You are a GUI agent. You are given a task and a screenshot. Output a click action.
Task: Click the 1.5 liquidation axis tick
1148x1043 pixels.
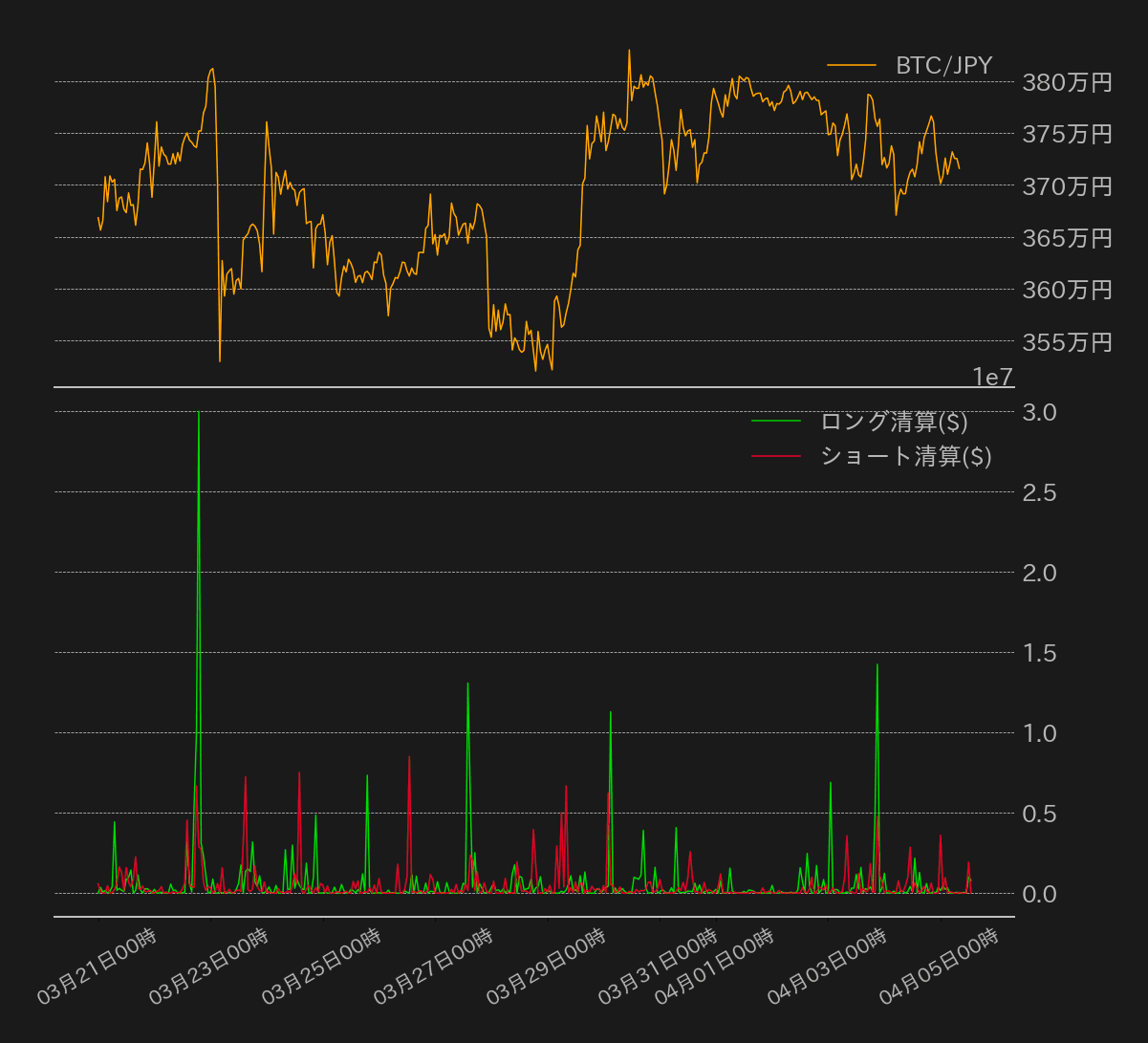(x=1040, y=654)
